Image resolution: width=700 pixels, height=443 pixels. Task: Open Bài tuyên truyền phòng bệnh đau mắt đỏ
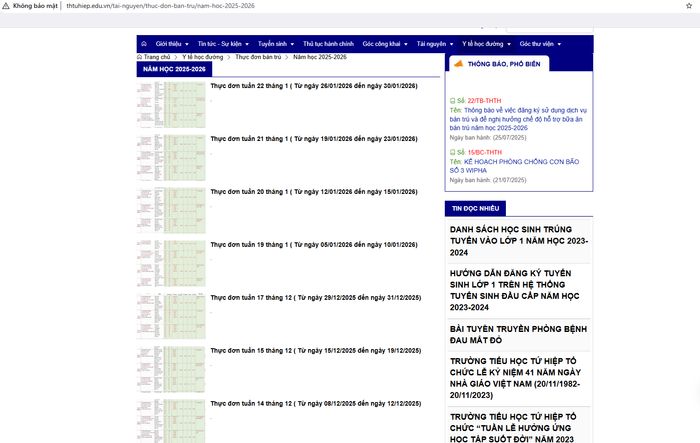pyautogui.click(x=518, y=334)
